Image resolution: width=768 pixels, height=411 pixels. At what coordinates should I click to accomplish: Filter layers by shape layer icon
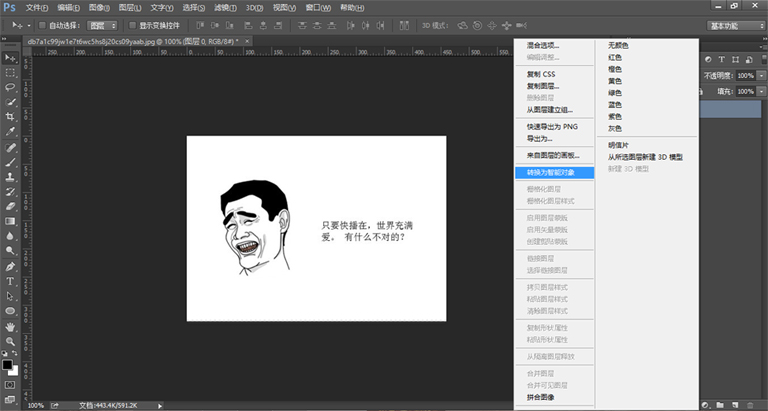point(735,59)
